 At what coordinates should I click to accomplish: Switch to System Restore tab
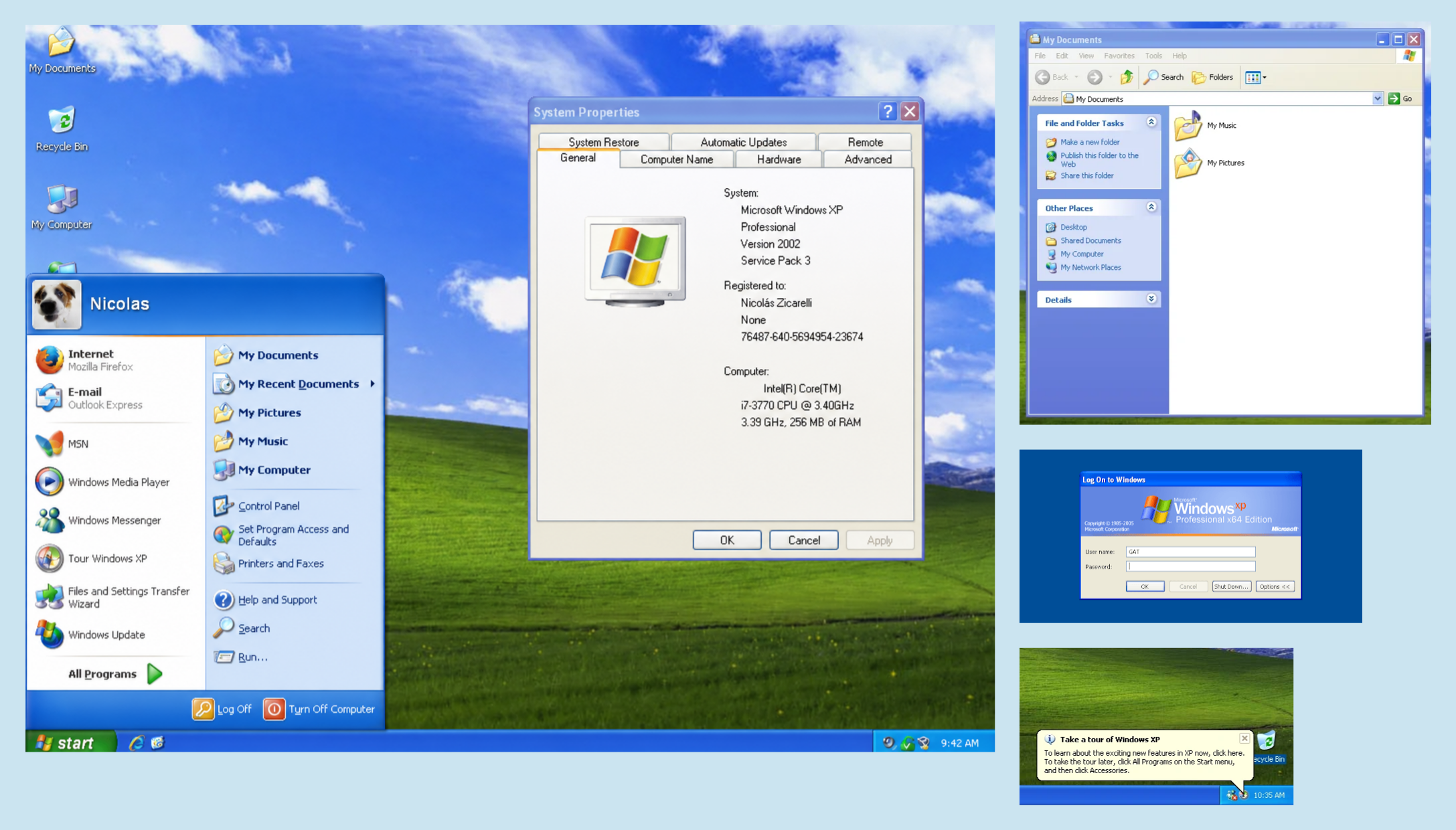point(603,142)
